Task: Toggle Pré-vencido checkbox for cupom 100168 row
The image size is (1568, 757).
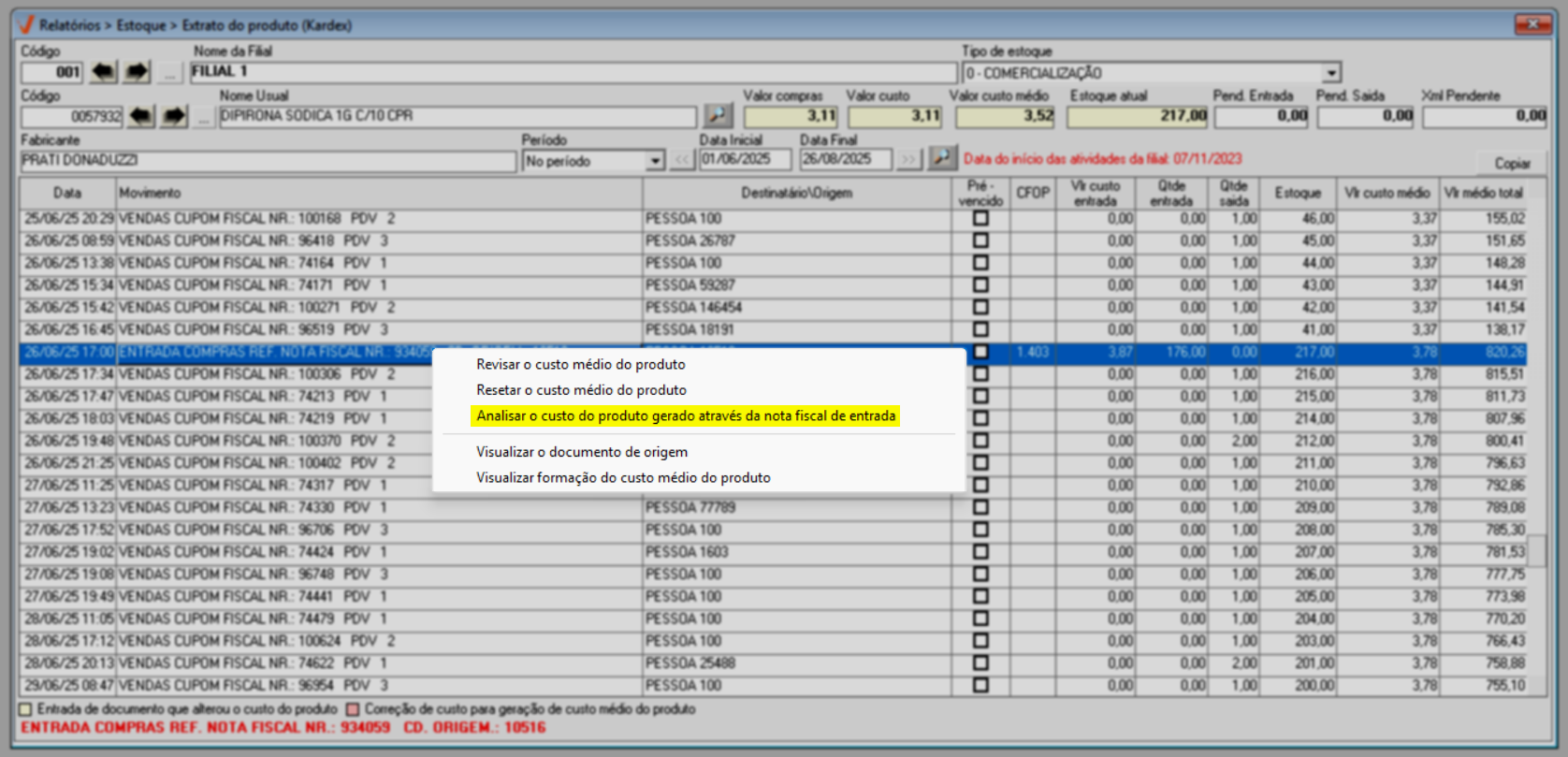Action: point(980,218)
